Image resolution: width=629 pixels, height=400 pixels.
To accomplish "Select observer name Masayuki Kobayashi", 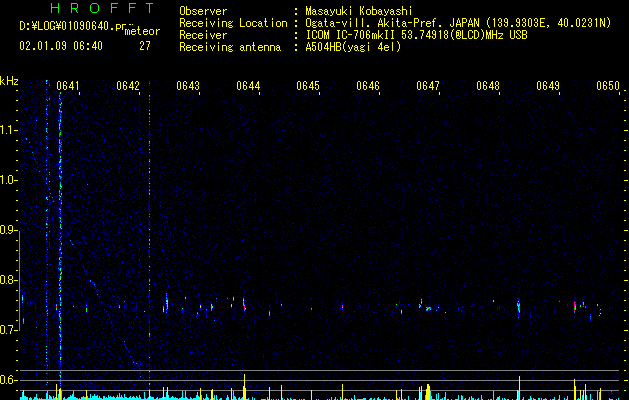I will (359, 11).
